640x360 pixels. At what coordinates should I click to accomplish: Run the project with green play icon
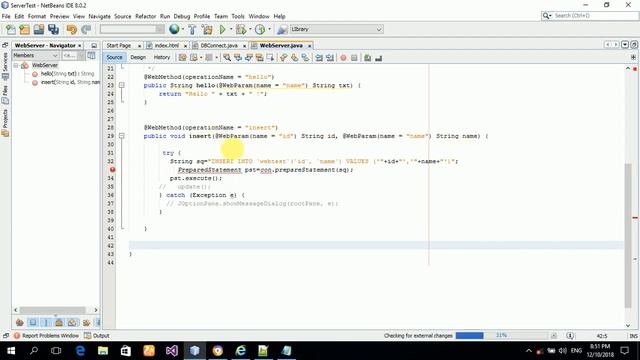(222, 29)
